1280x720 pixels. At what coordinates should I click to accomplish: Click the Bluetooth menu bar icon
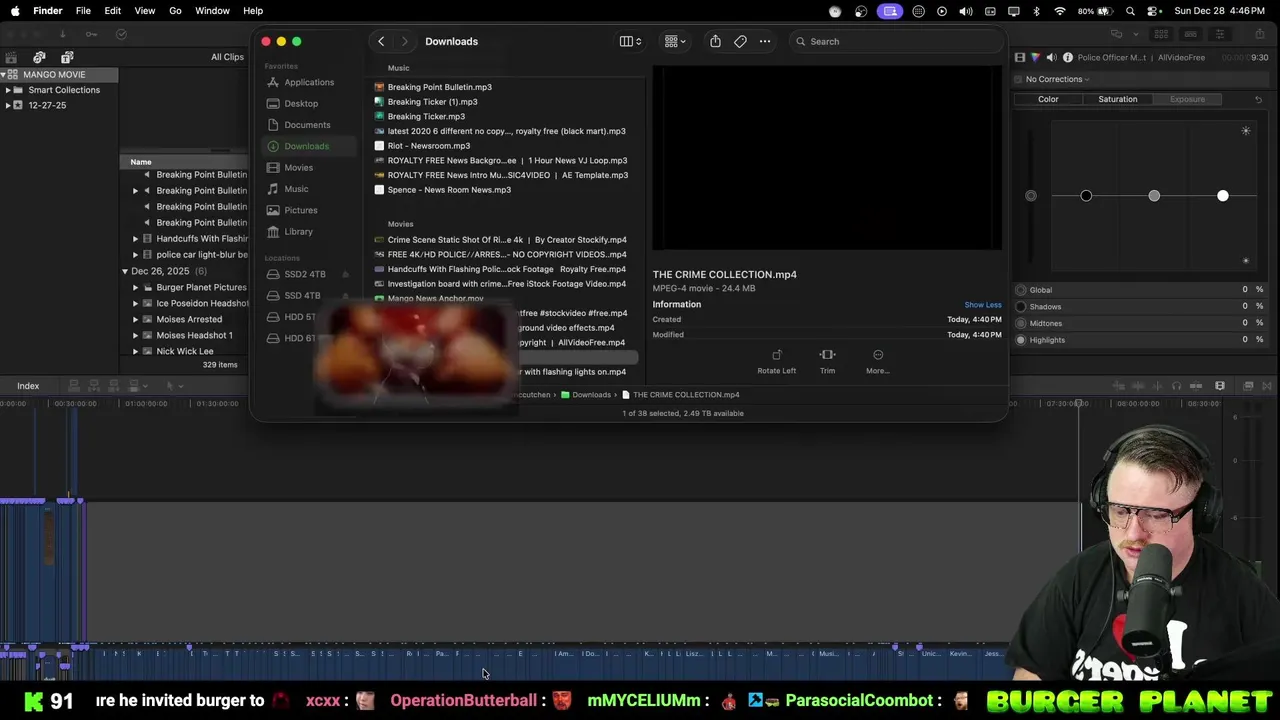tap(1036, 11)
